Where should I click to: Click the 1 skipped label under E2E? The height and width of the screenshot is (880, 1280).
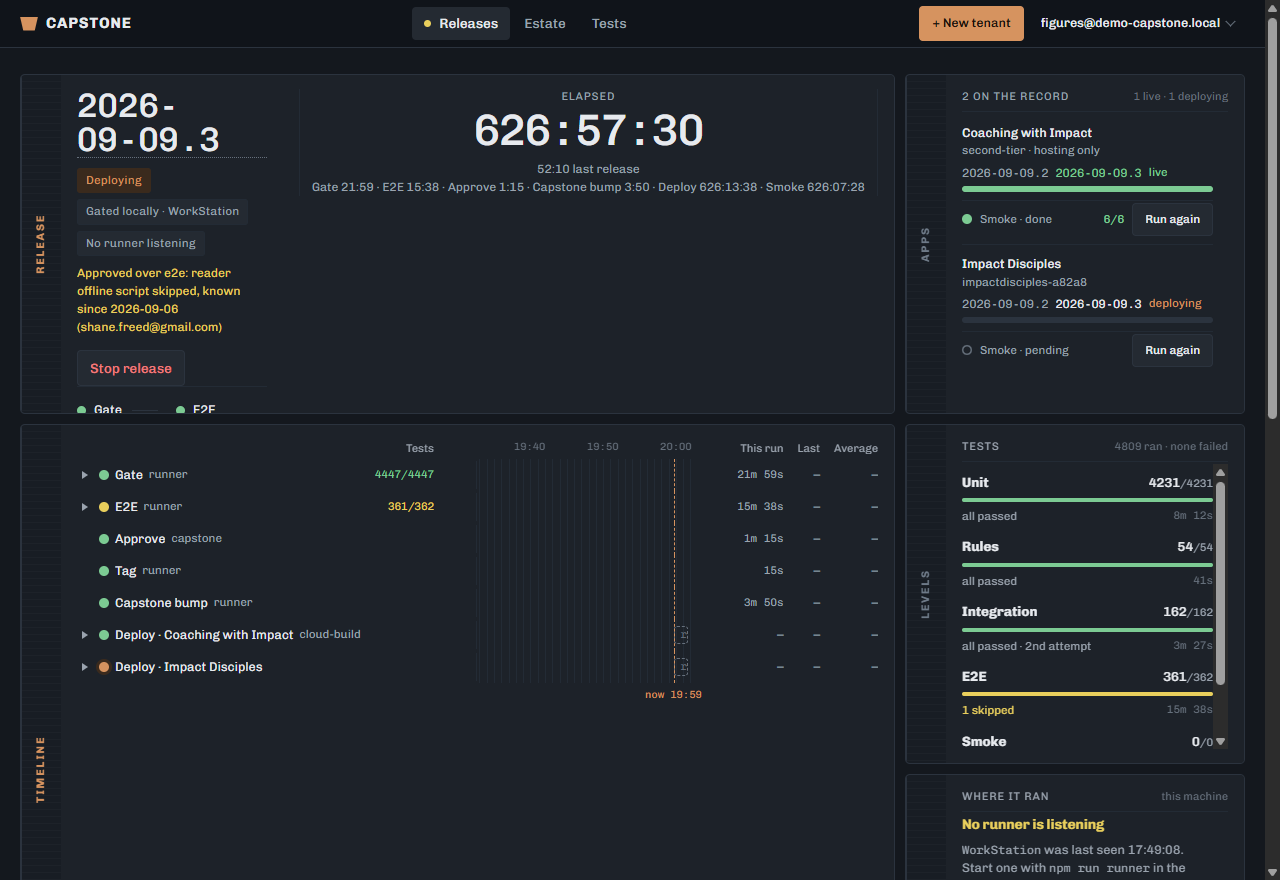(x=988, y=710)
